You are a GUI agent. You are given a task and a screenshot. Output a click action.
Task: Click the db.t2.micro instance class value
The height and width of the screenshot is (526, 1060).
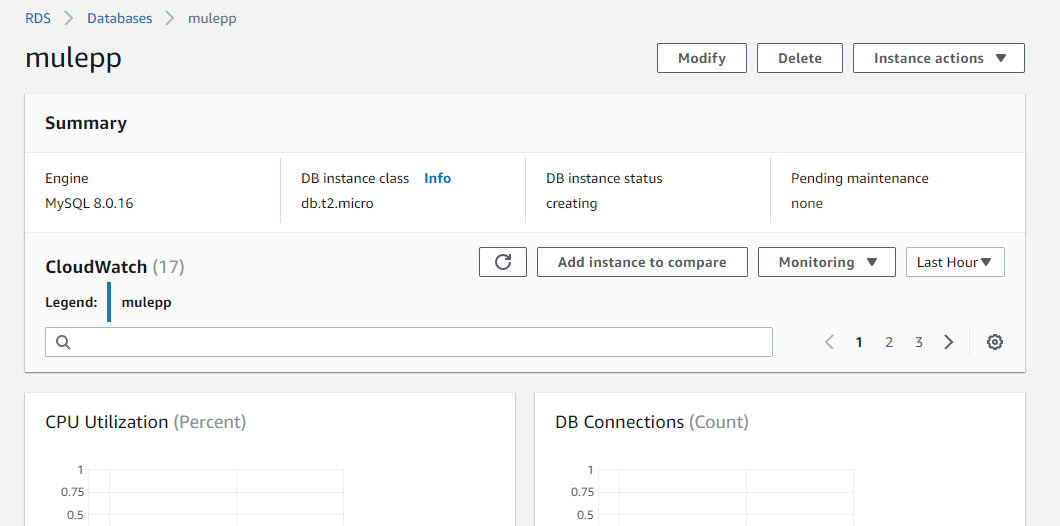pos(337,203)
